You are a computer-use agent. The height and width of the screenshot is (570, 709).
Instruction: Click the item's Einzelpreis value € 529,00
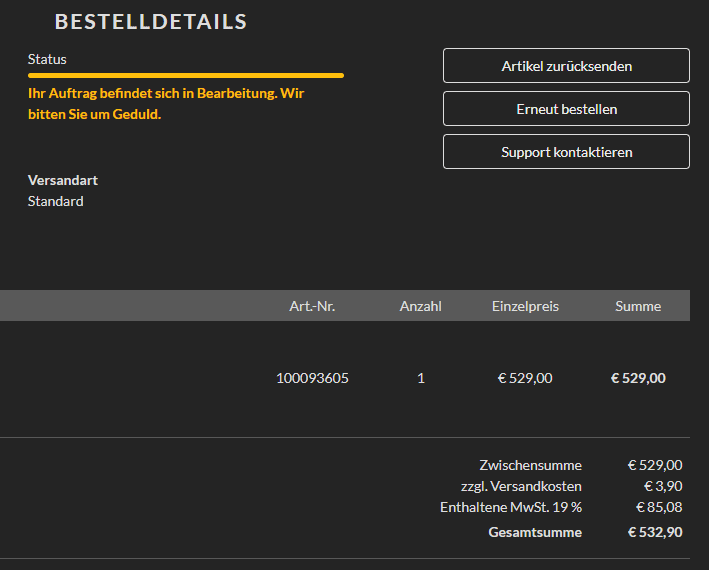525,378
